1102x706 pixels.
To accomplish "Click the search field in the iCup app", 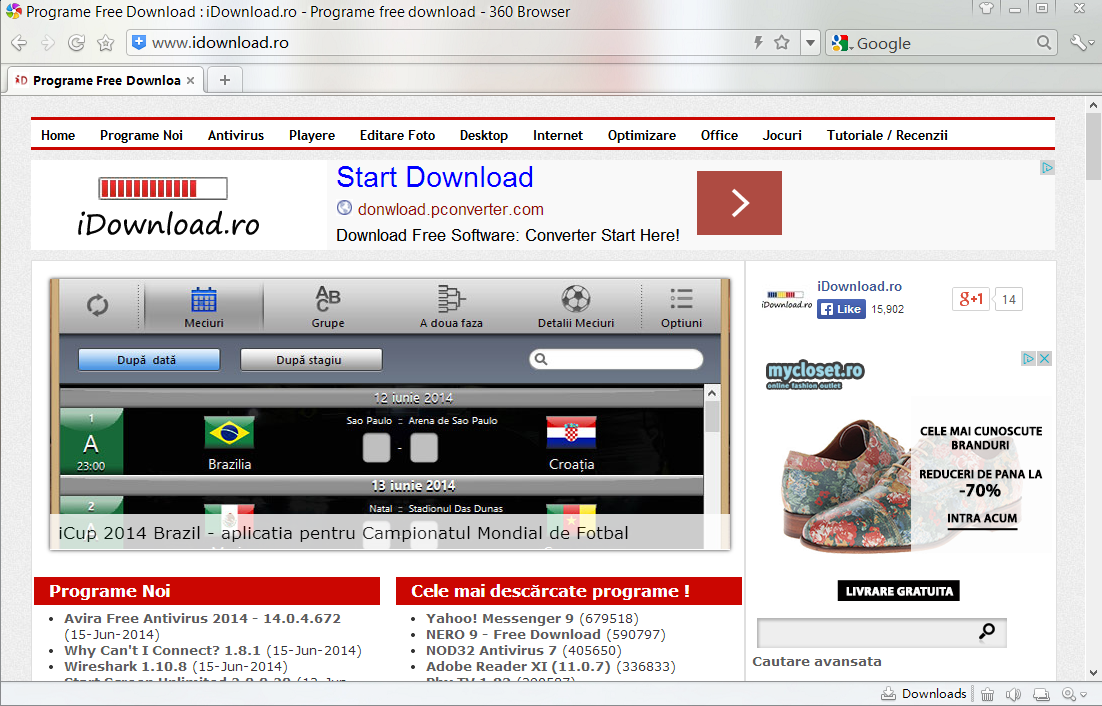I will point(616,359).
